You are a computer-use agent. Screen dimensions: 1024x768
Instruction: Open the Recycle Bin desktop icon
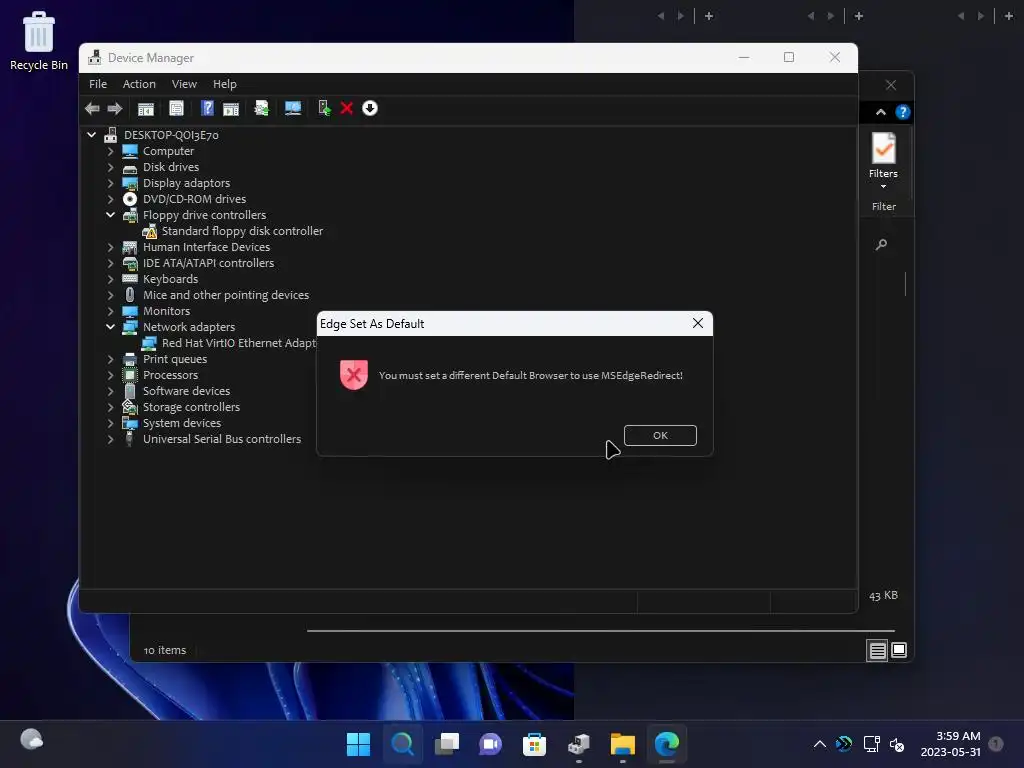pyautogui.click(x=39, y=41)
